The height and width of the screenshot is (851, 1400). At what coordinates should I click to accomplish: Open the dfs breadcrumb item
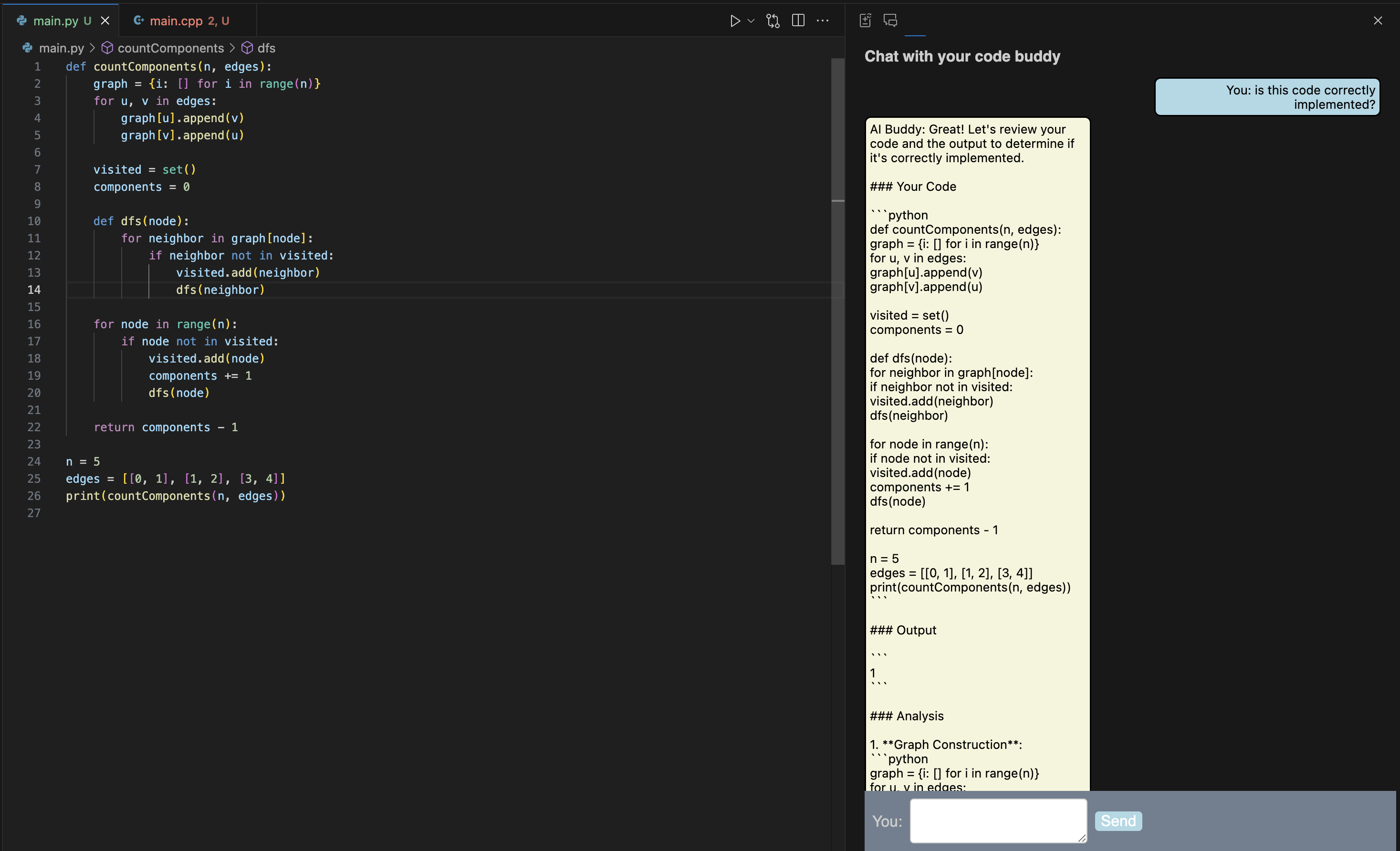(x=266, y=48)
